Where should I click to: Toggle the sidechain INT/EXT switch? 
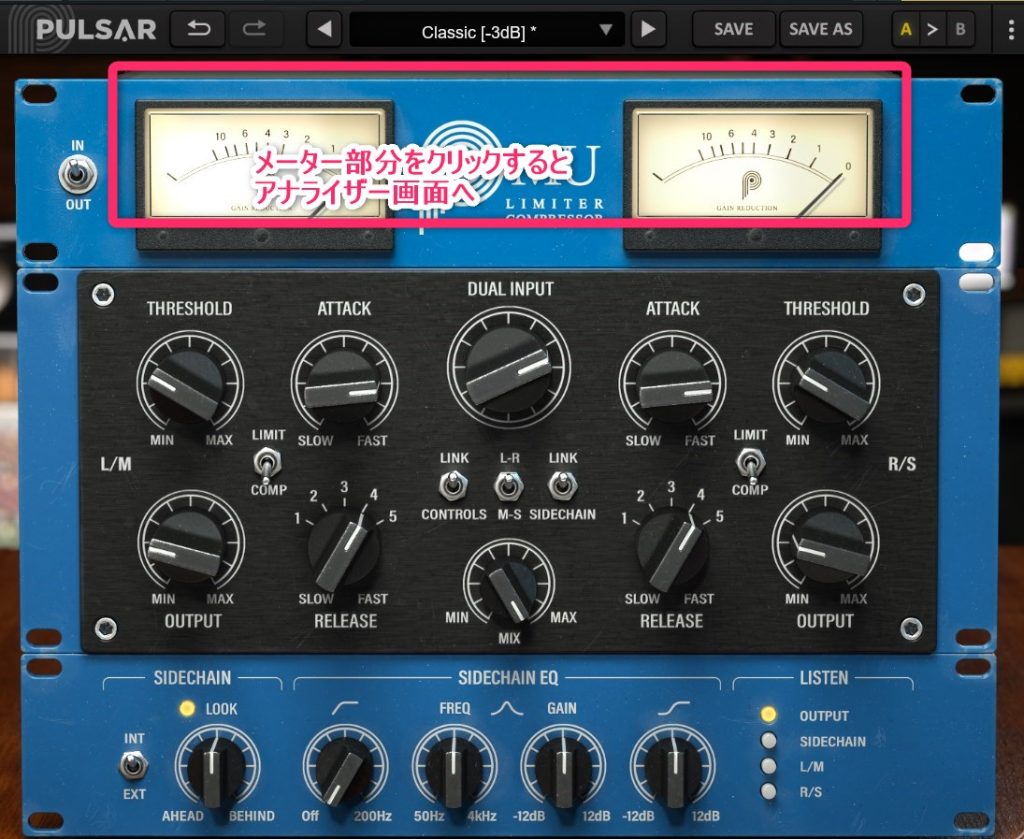(x=133, y=767)
